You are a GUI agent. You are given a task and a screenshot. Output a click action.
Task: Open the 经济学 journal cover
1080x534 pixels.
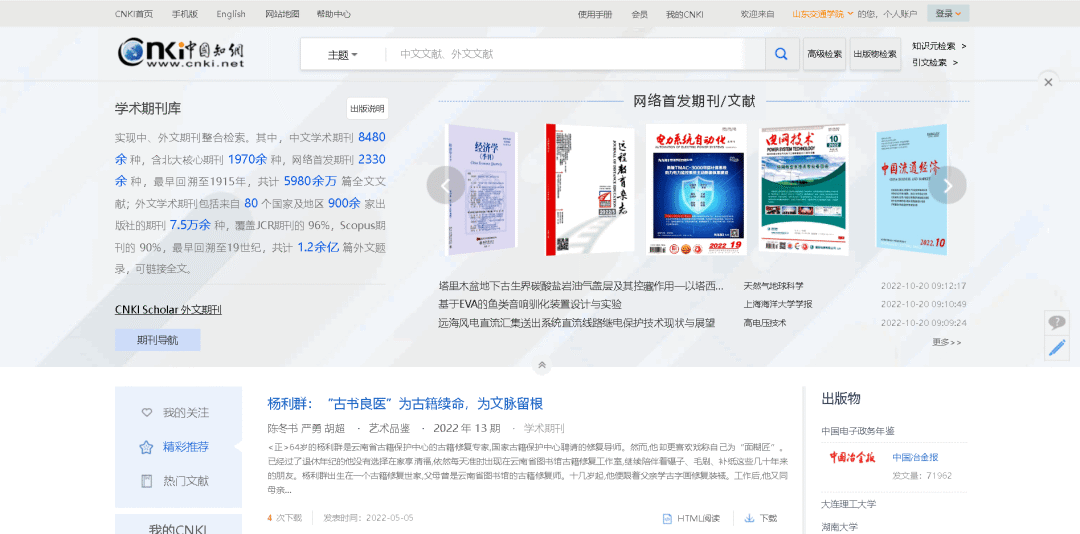[481, 189]
